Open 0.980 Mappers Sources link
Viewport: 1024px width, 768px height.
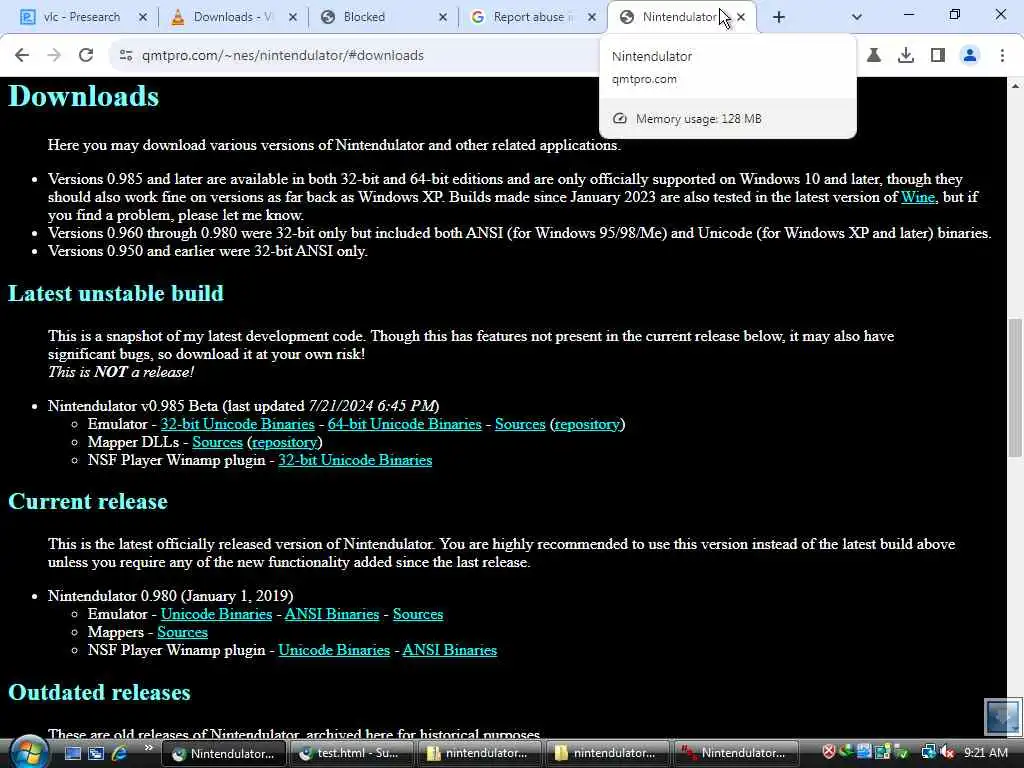point(182,632)
